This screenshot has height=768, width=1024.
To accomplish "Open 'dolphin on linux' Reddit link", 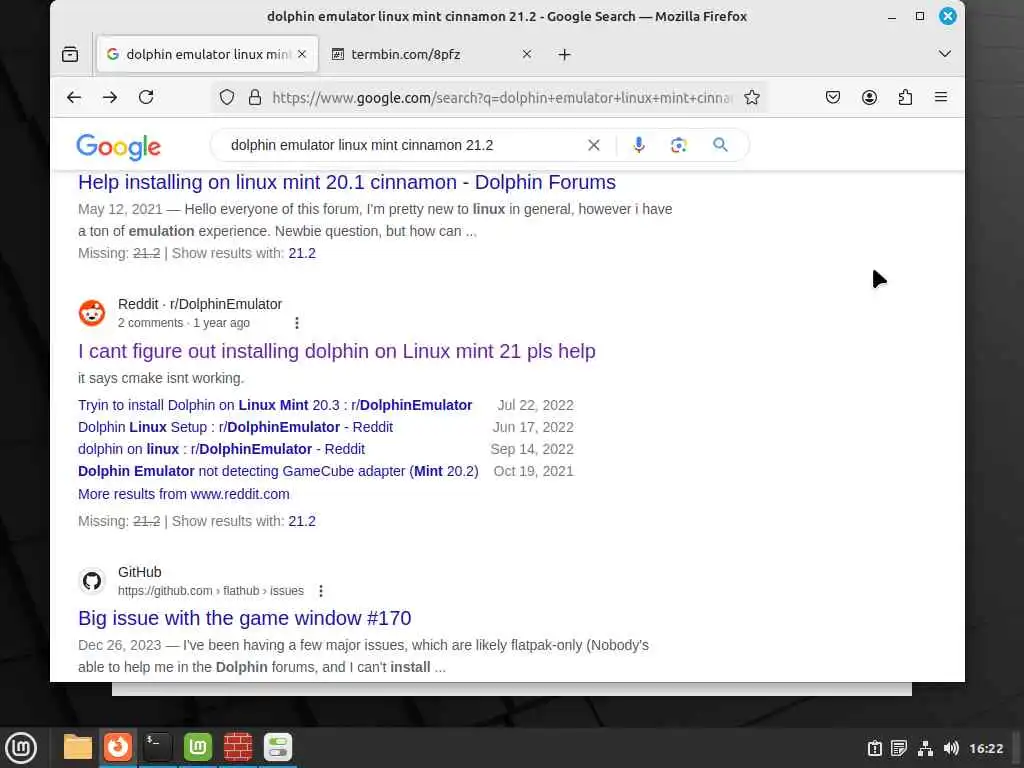I will (221, 449).
